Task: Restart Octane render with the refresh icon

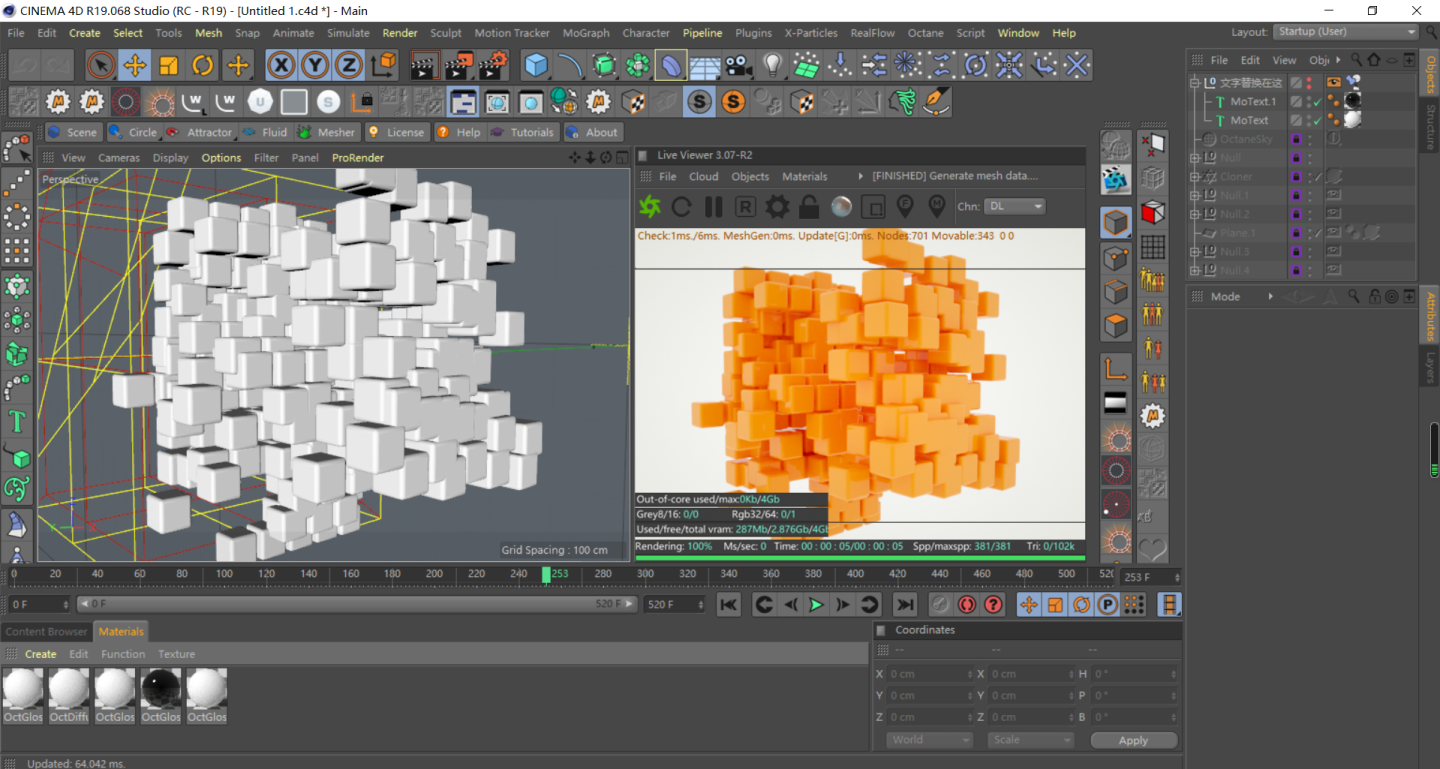Action: point(682,207)
